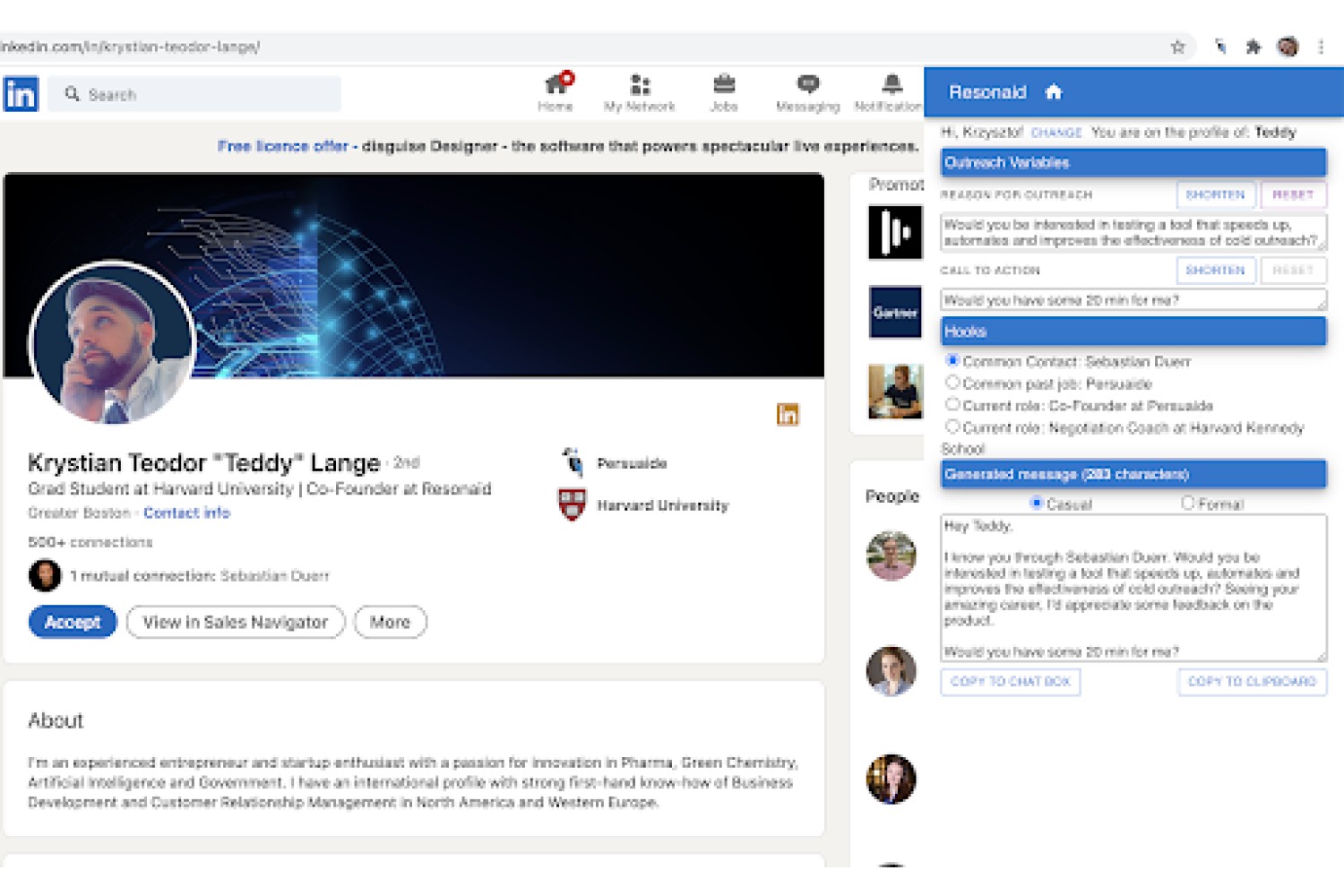This screenshot has width=1344, height=896.
Task: Click the CHANGE user link
Action: coord(1056,133)
